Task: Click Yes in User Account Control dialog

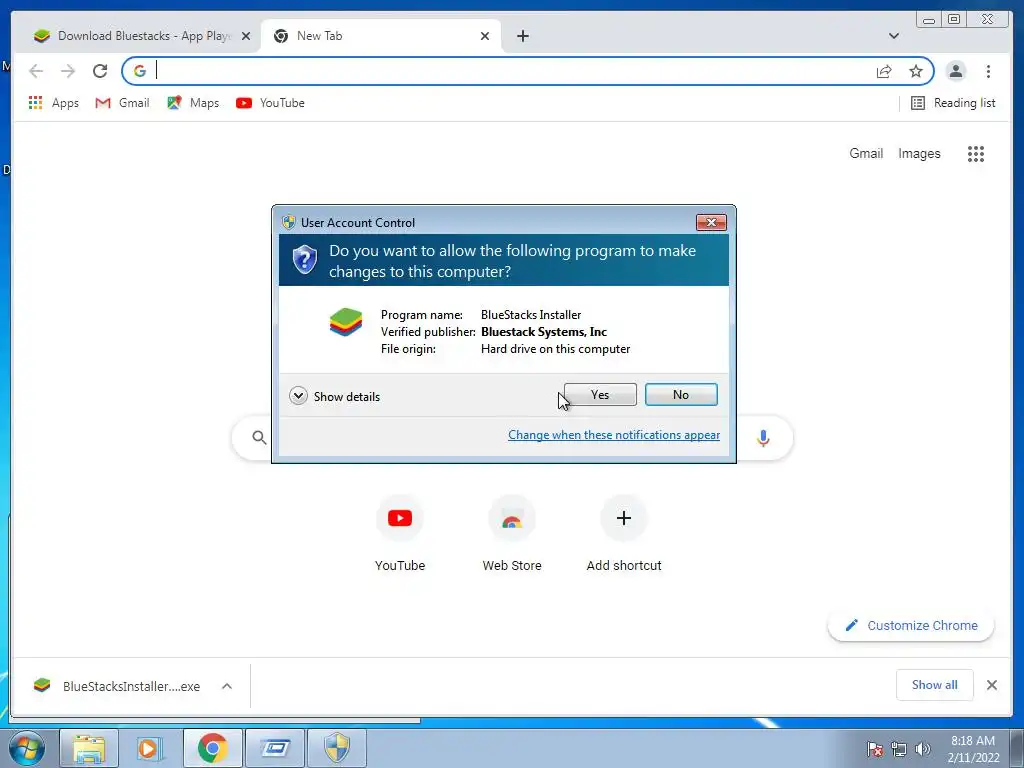Action: [x=600, y=394]
